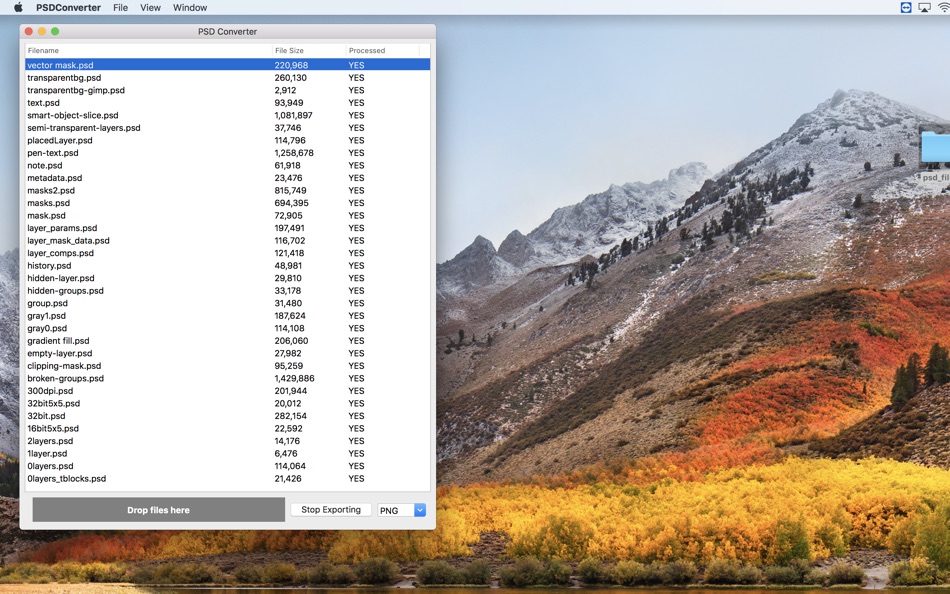Click file size value 815,749
Screen dimensions: 950x594
[x=290, y=190]
